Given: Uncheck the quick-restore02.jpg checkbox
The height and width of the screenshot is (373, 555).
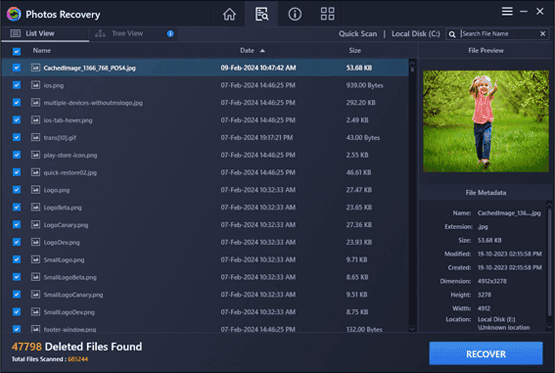Looking at the screenshot, I should click(x=17, y=172).
